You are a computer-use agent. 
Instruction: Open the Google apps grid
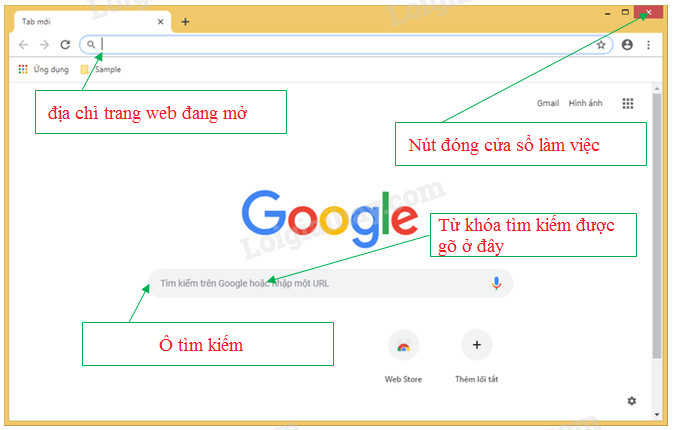click(x=628, y=103)
